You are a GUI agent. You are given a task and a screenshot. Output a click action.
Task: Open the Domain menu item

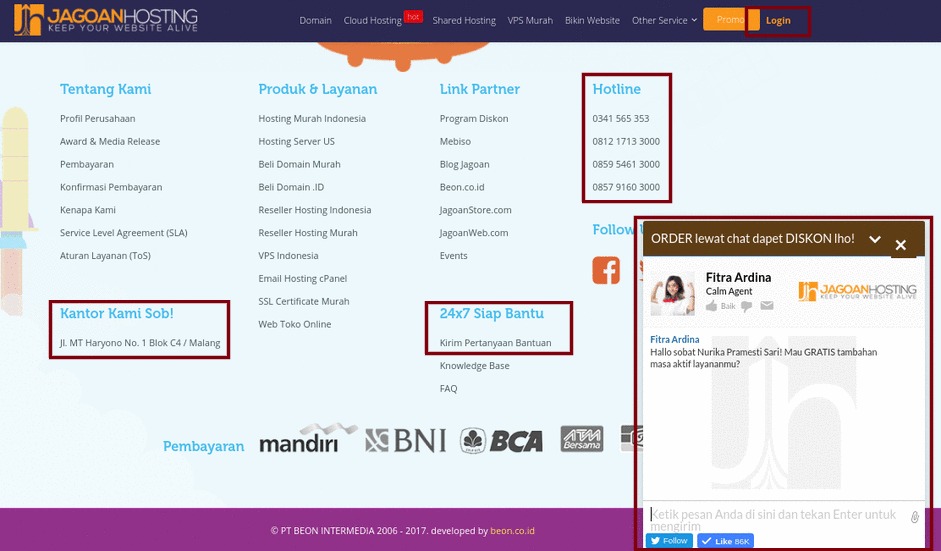click(x=316, y=20)
